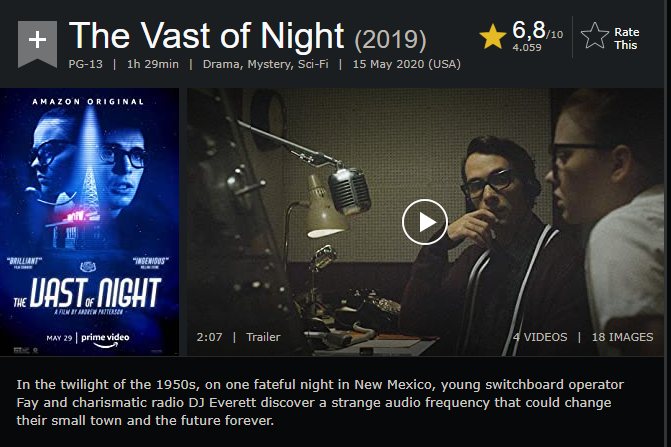Play the trailer video
671x447 pixels.
[x=424, y=222]
